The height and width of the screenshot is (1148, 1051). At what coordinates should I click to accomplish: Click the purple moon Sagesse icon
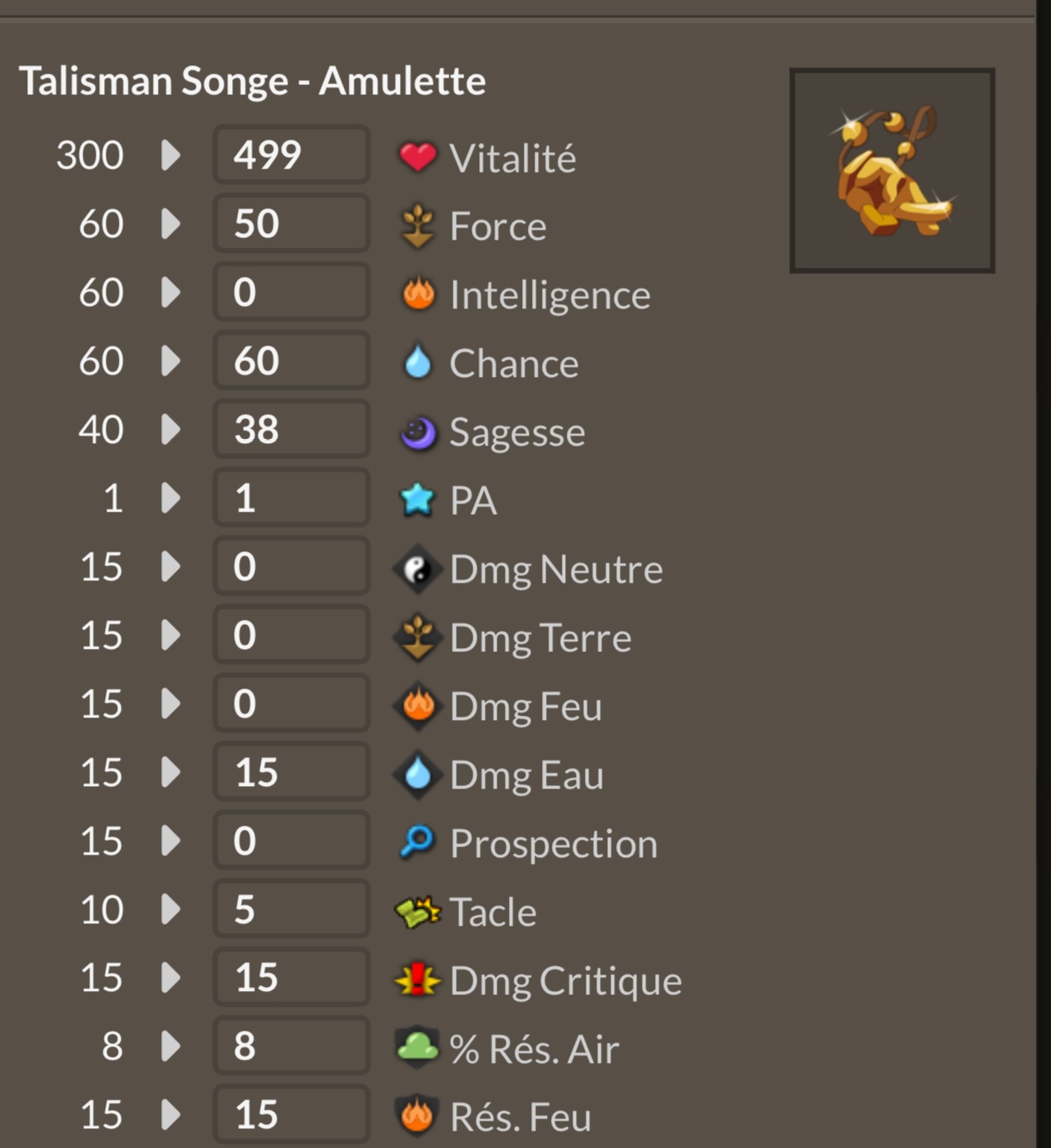click(x=418, y=432)
